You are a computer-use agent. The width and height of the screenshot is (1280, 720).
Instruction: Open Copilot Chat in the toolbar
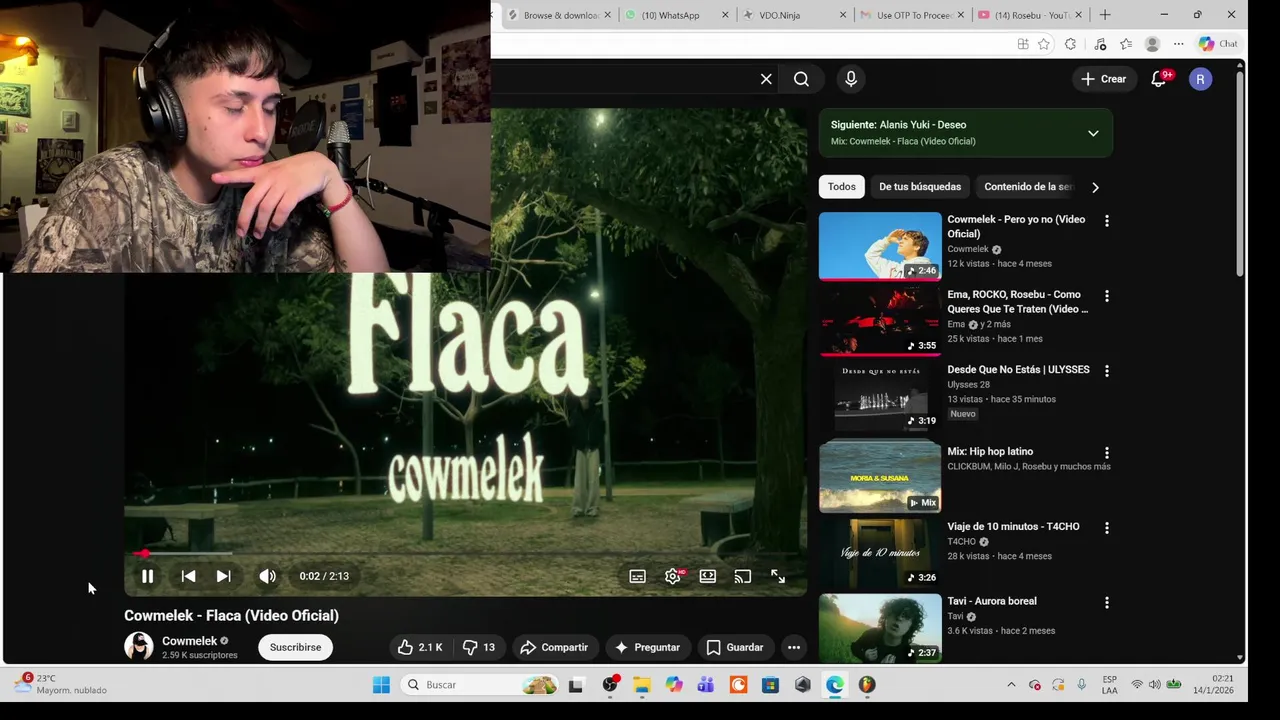(1219, 44)
